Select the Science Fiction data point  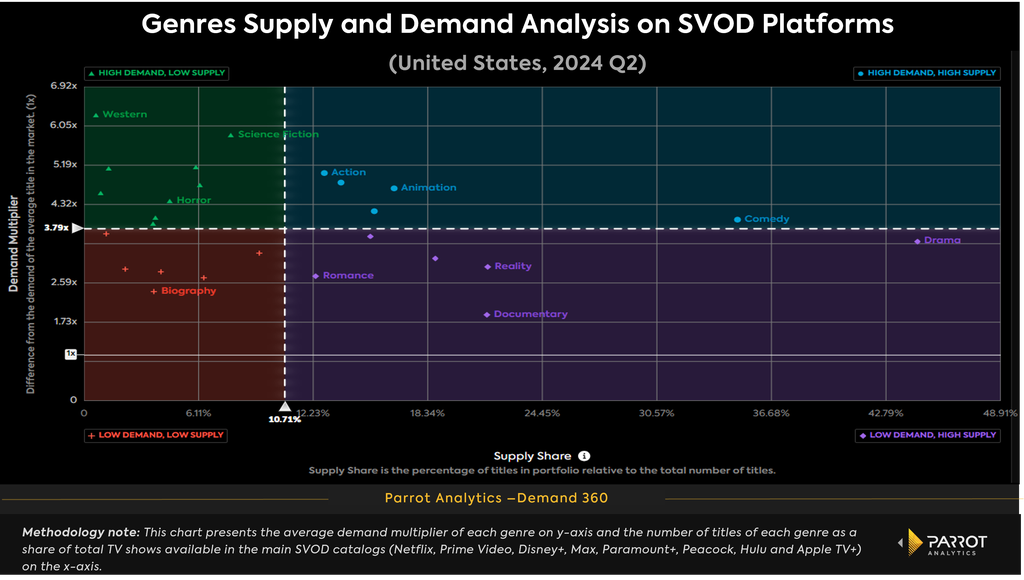click(231, 135)
